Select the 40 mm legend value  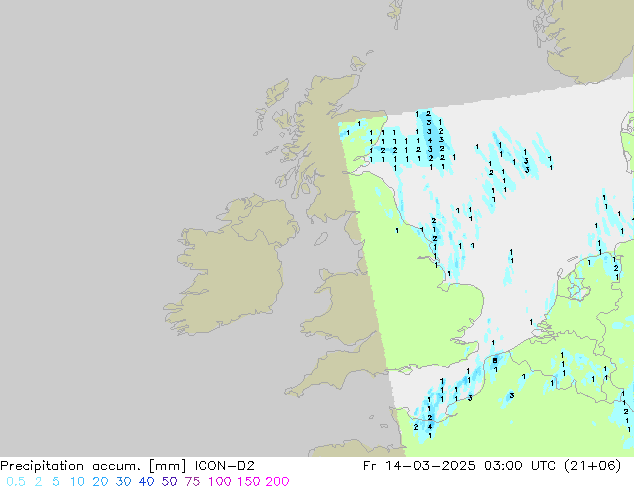pyautogui.click(x=146, y=482)
